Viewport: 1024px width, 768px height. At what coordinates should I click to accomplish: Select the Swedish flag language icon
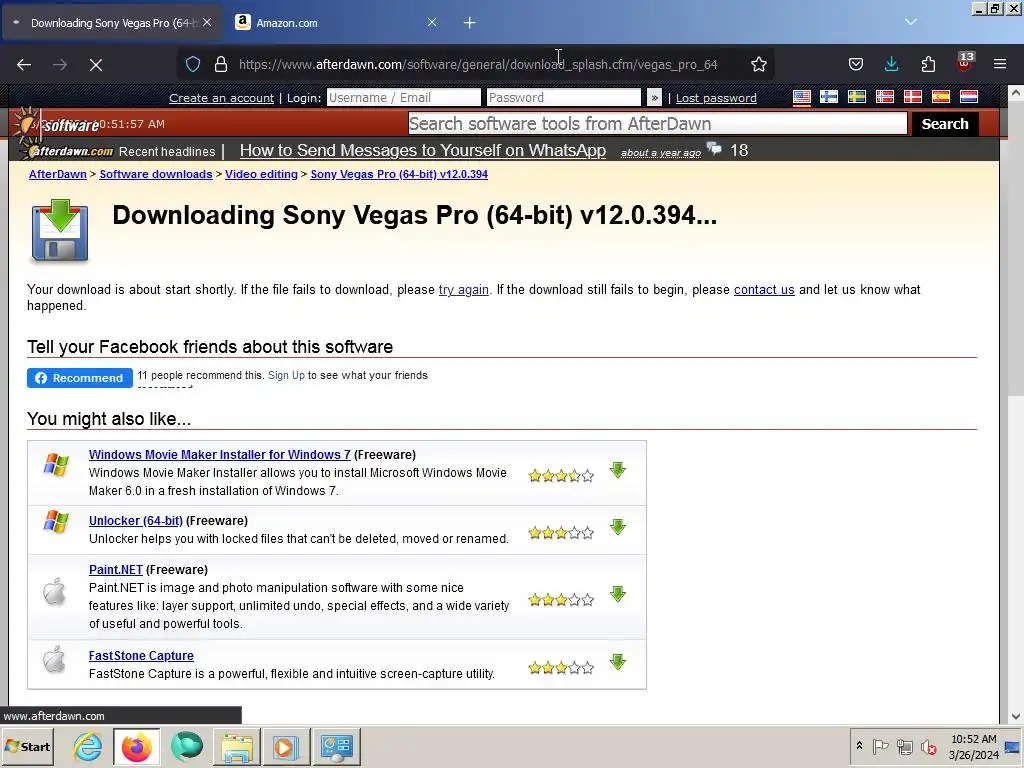point(857,97)
